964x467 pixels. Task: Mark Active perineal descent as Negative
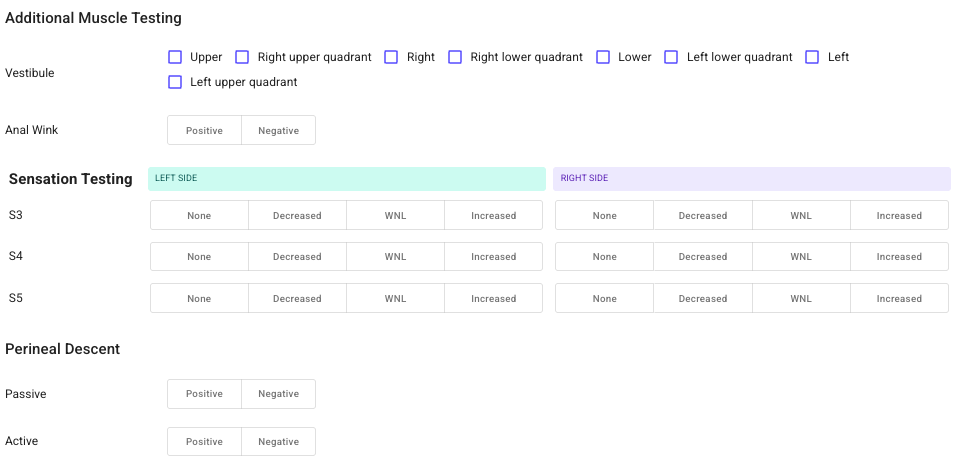tap(278, 442)
